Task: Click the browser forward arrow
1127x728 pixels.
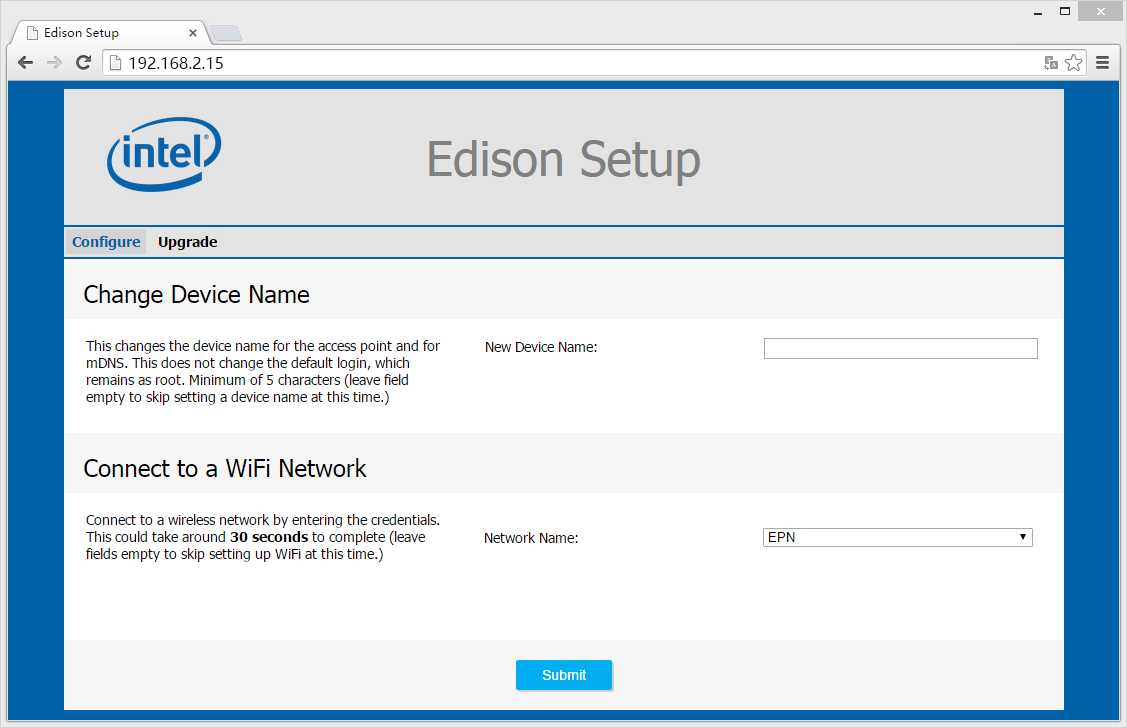Action: (x=54, y=63)
